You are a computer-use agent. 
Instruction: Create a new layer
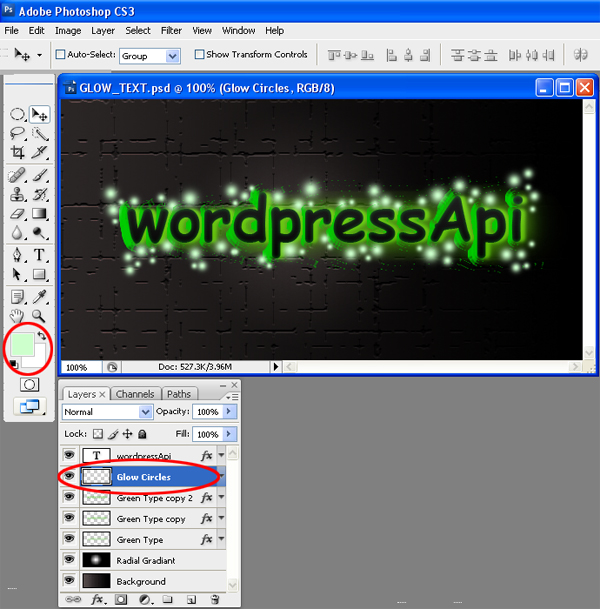191,599
